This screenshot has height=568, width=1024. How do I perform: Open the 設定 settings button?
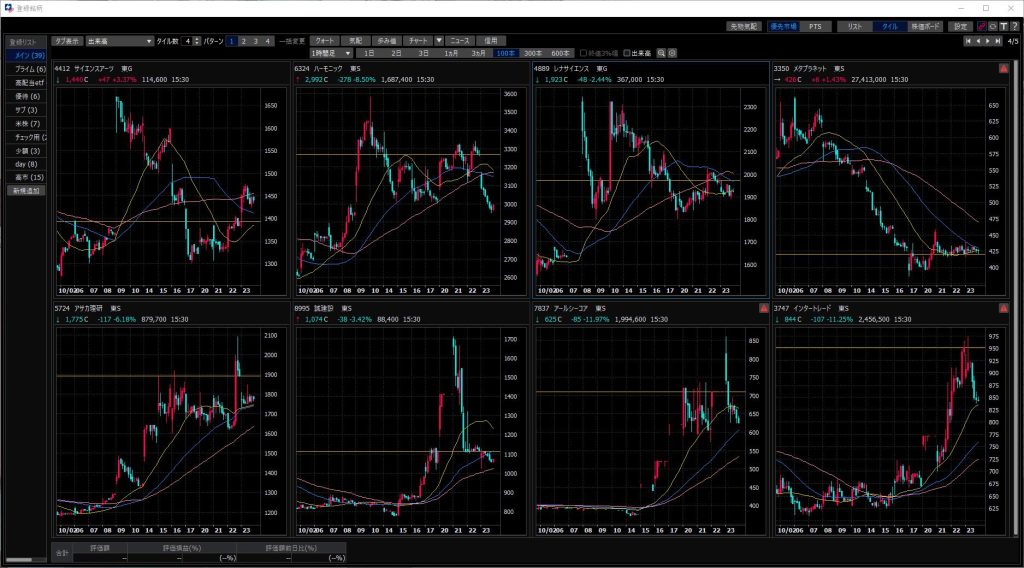tap(960, 26)
